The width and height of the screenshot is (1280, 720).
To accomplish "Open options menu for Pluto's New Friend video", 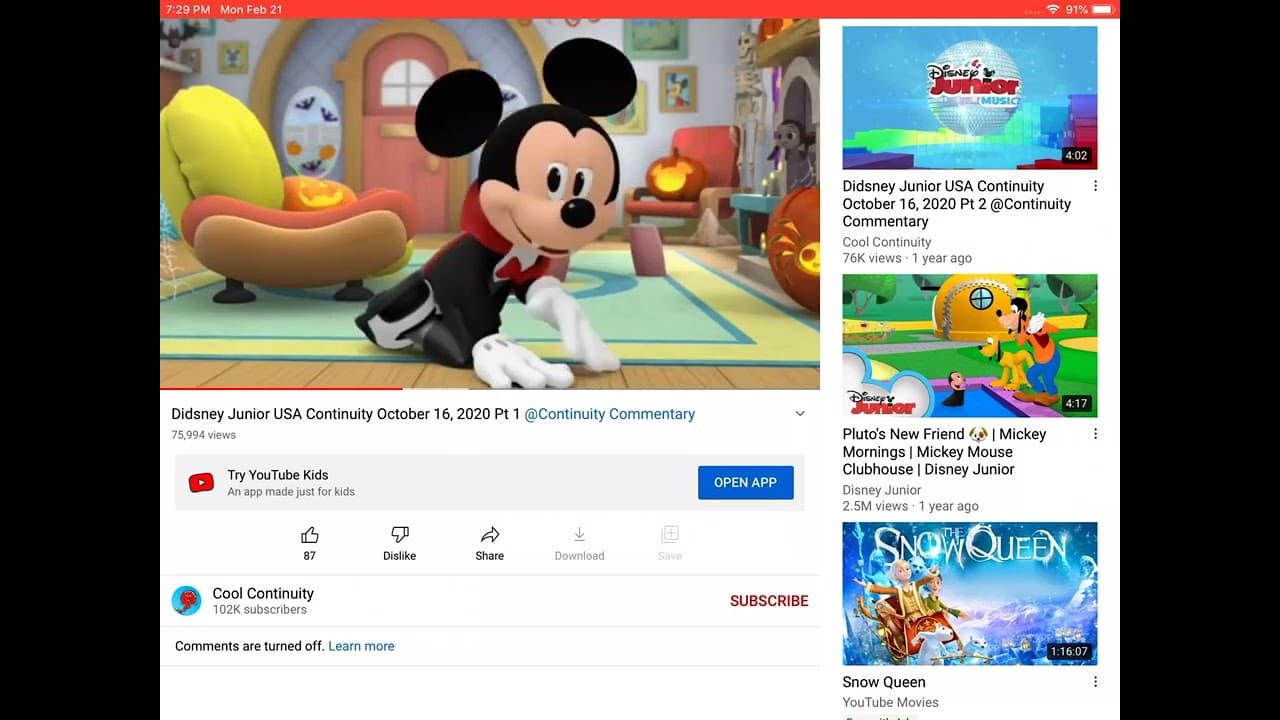I will pyautogui.click(x=1095, y=434).
